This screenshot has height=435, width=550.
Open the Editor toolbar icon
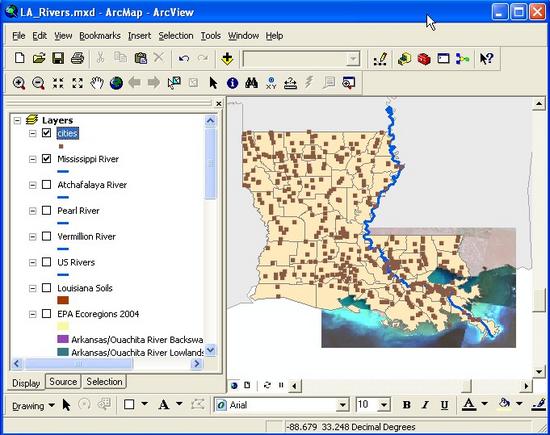tap(380, 59)
